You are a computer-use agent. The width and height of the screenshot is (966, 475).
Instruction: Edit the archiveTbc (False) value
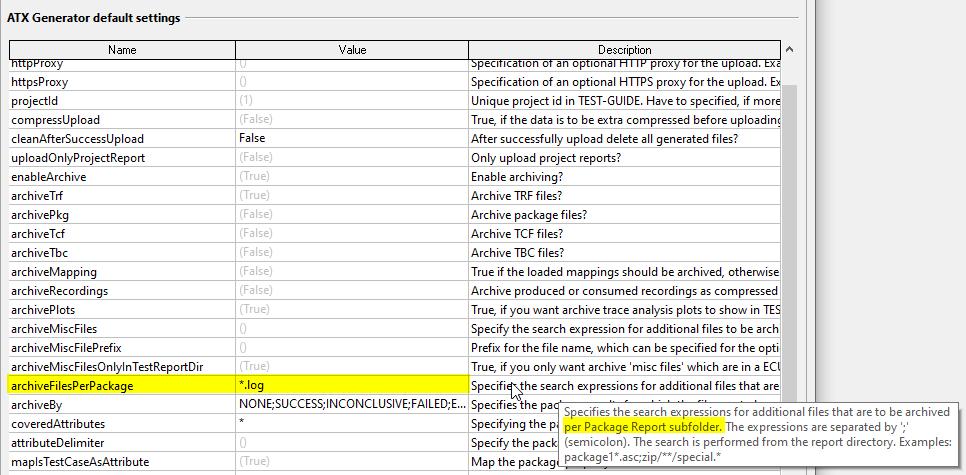coord(352,253)
